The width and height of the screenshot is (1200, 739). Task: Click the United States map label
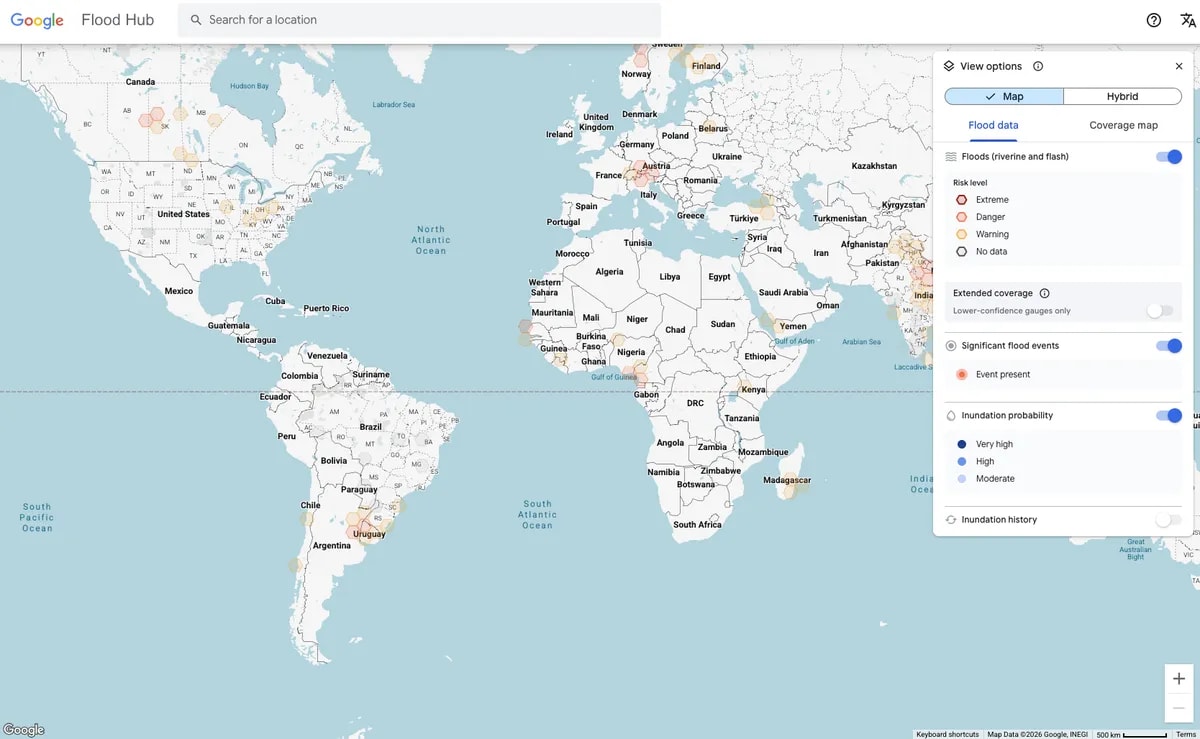coord(183,214)
